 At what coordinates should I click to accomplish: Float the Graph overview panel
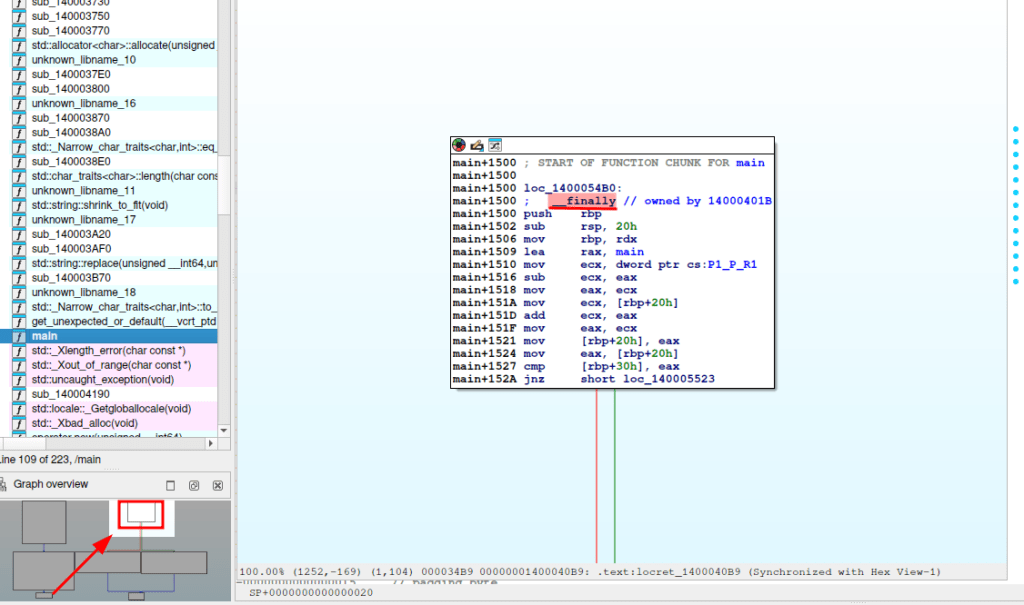pos(194,485)
